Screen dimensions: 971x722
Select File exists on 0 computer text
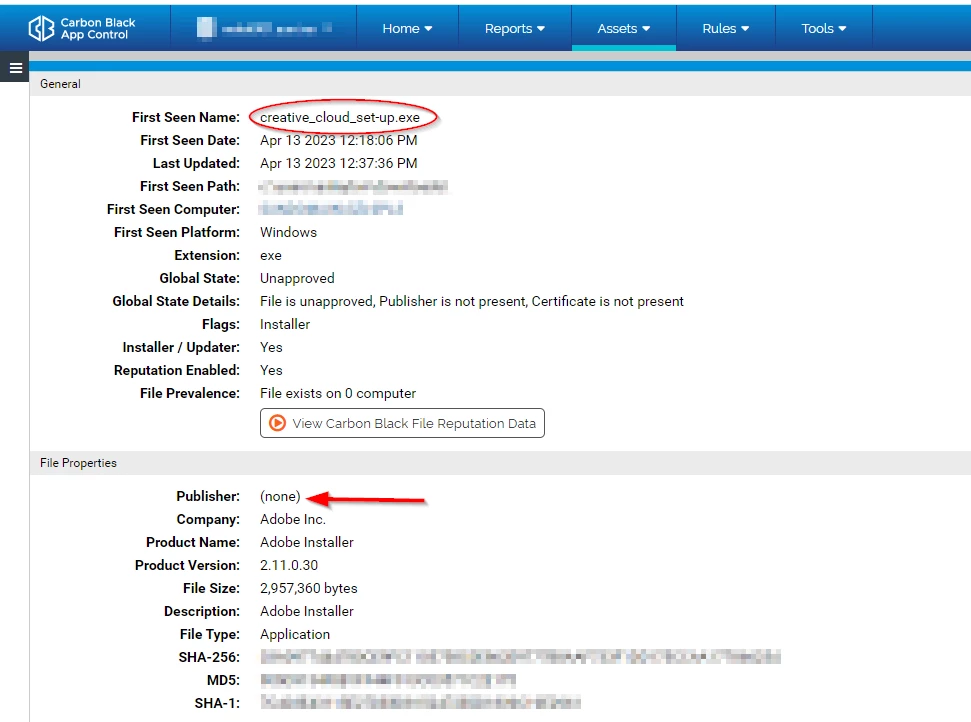click(338, 393)
